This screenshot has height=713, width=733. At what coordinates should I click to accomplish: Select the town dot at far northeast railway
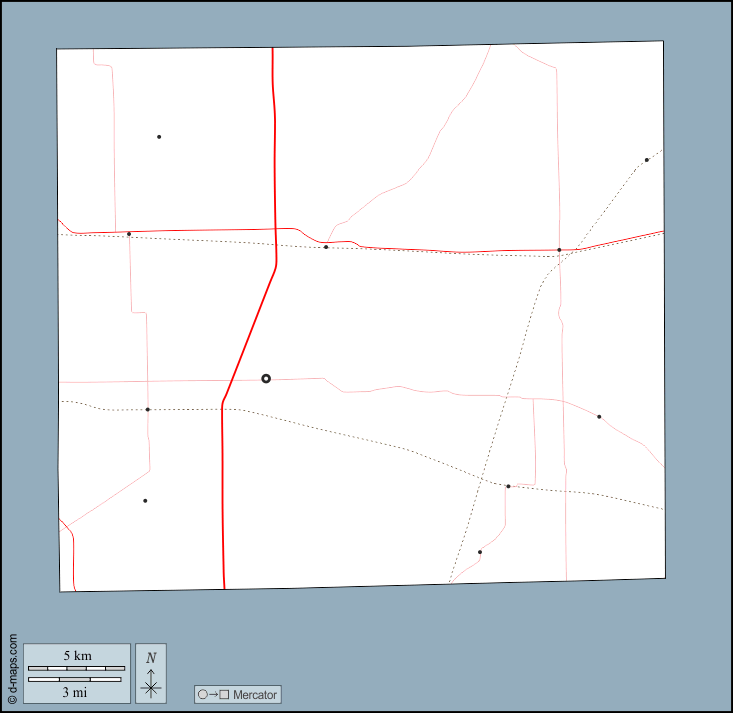[x=646, y=160]
